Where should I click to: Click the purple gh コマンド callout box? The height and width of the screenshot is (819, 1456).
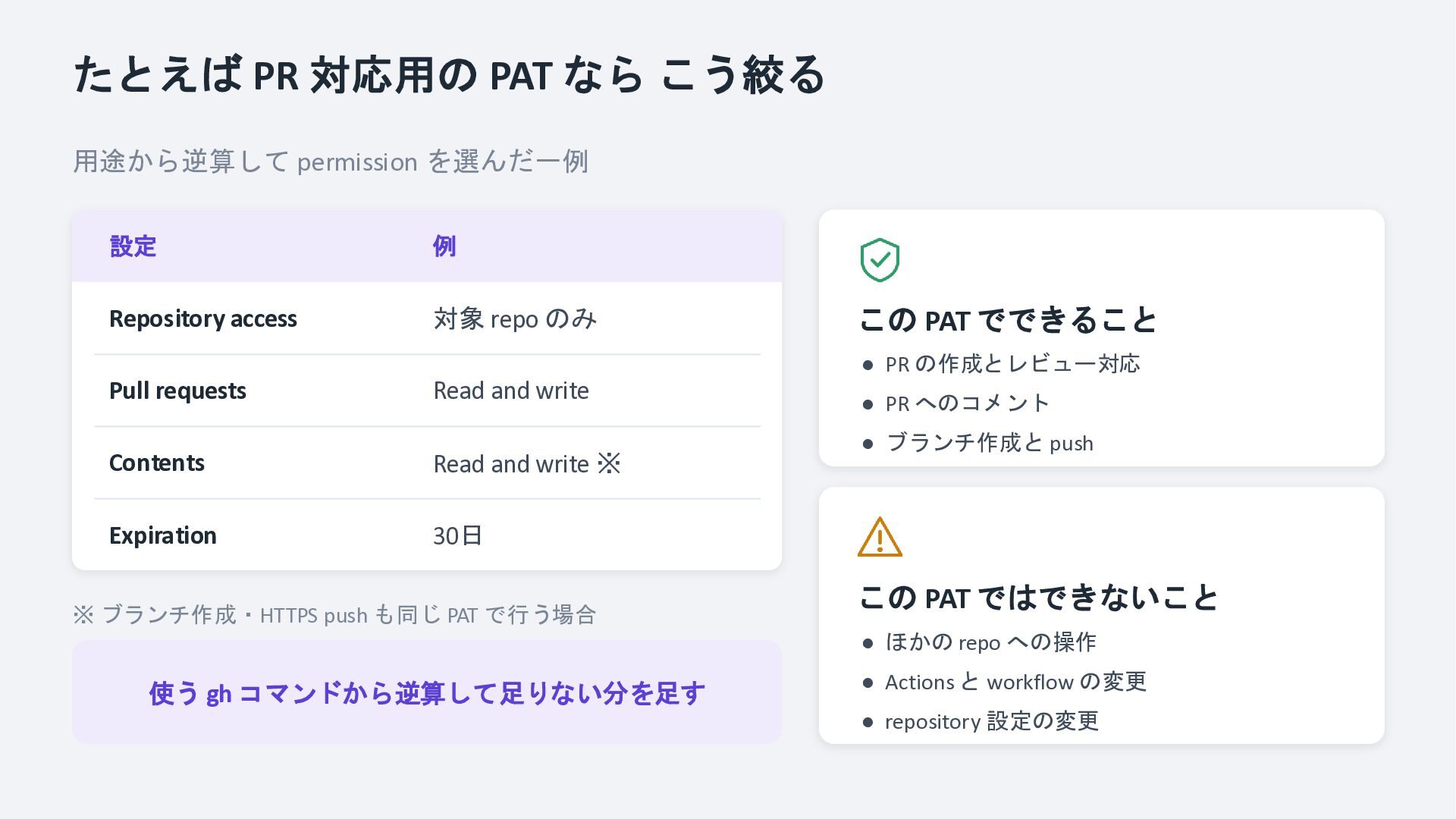pyautogui.click(x=427, y=692)
